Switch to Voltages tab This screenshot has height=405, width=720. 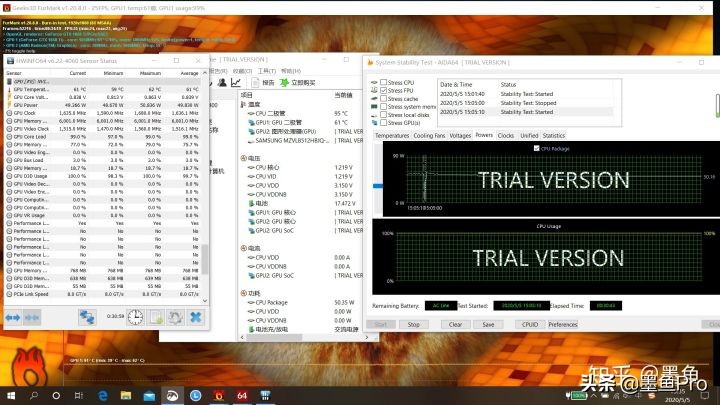460,135
